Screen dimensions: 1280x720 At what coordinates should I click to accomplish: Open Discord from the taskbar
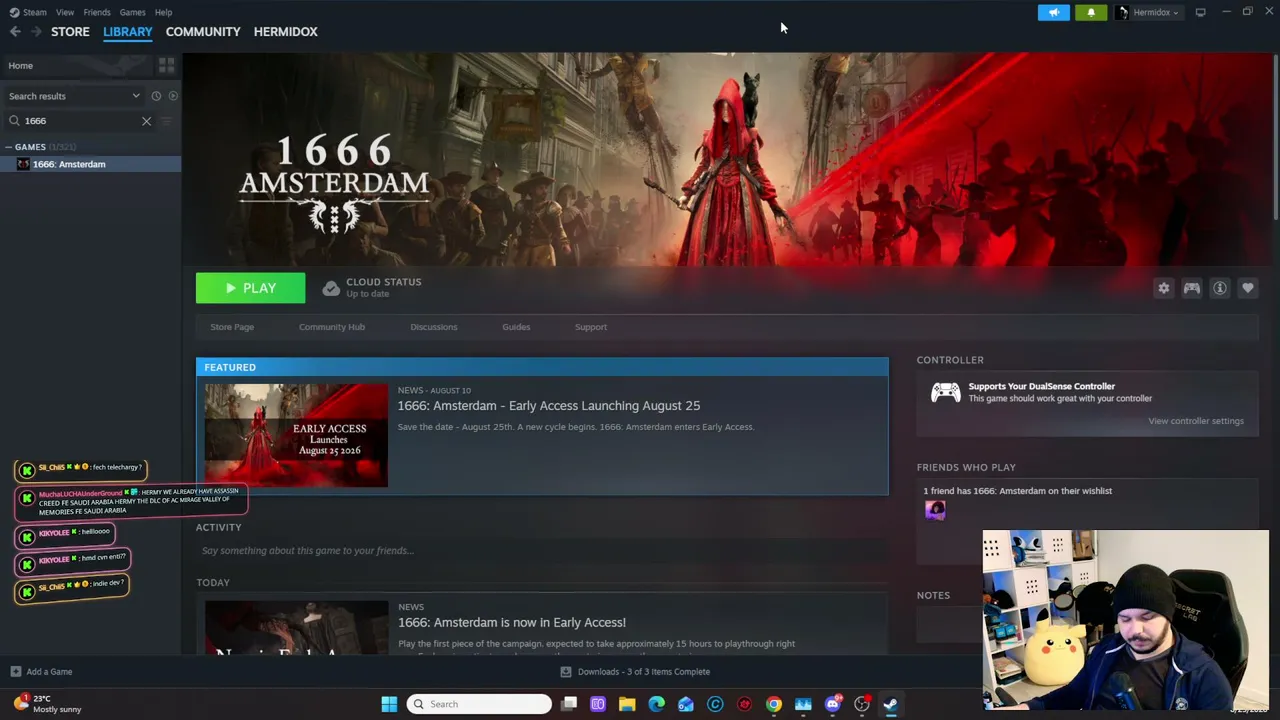833,704
